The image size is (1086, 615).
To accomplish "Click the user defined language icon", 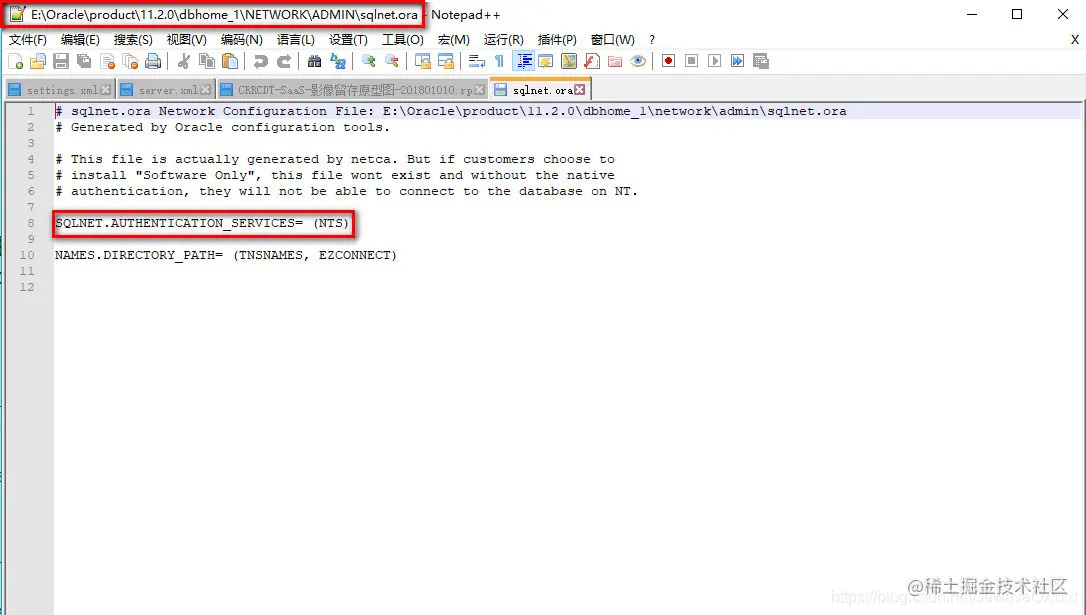I will [546, 62].
